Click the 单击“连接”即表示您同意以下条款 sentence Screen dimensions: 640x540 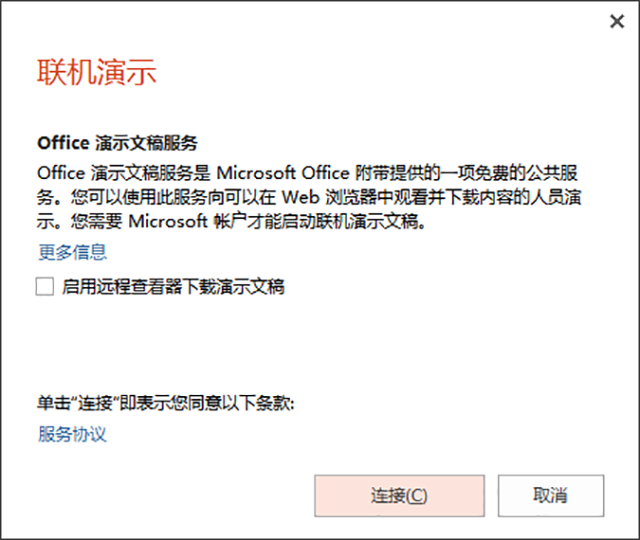[165, 403]
